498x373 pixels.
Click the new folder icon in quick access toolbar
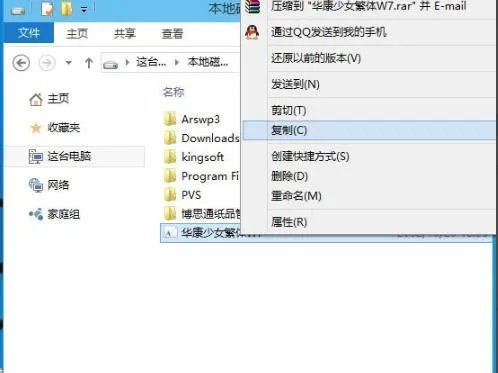pos(67,9)
